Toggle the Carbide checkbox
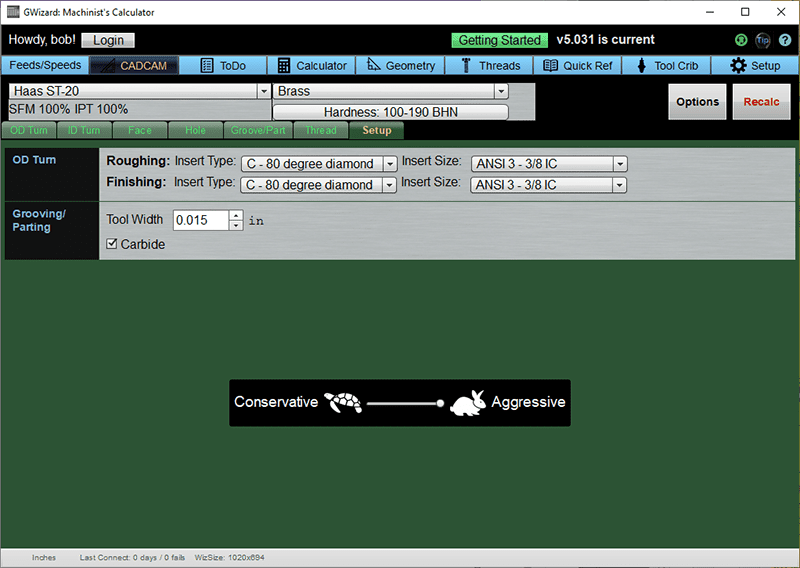The height and width of the screenshot is (568, 800). [111, 244]
